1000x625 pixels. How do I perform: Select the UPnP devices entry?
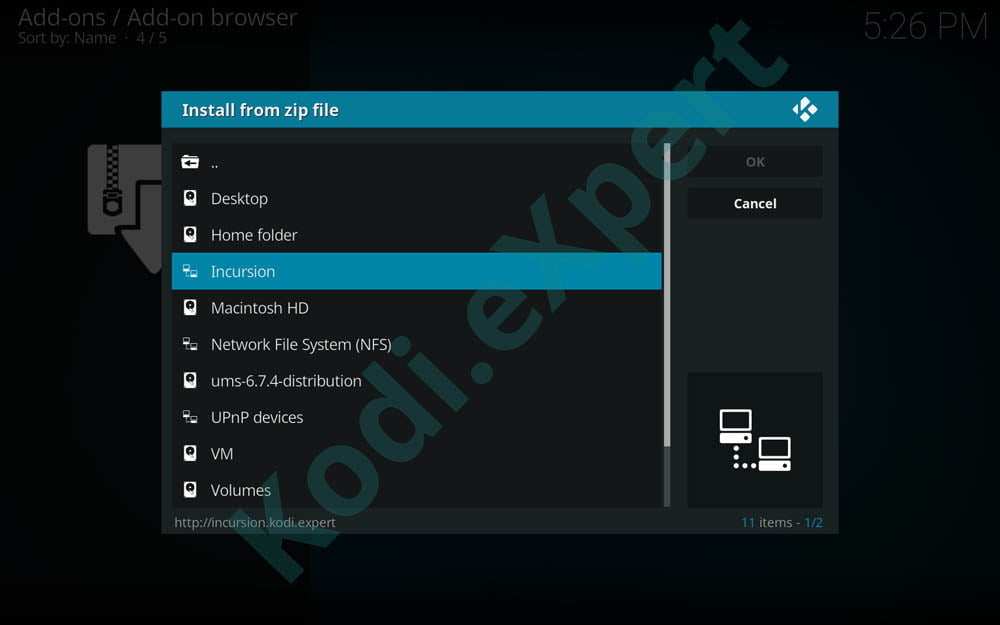click(x=416, y=417)
